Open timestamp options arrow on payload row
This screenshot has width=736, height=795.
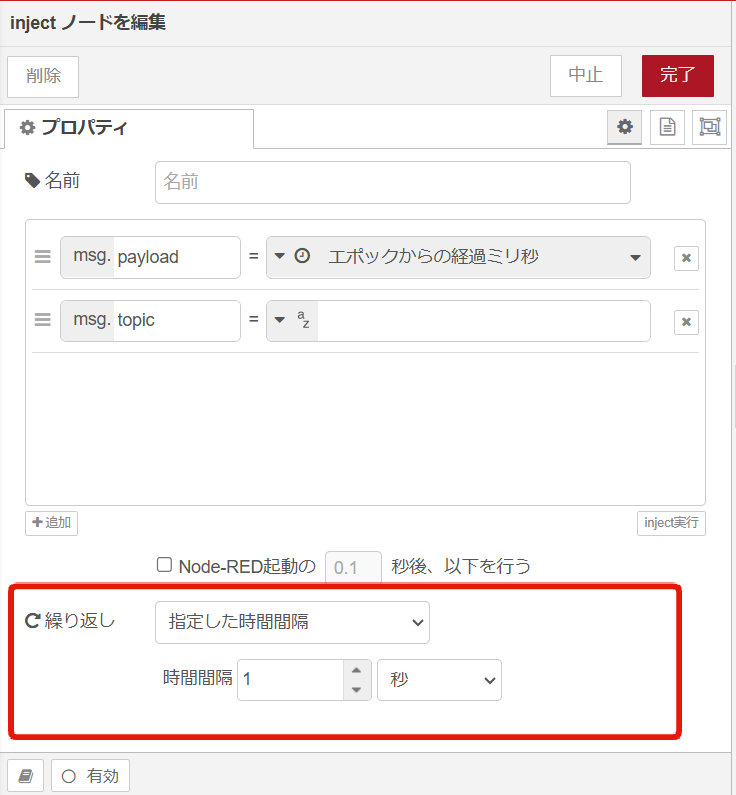tap(635, 258)
